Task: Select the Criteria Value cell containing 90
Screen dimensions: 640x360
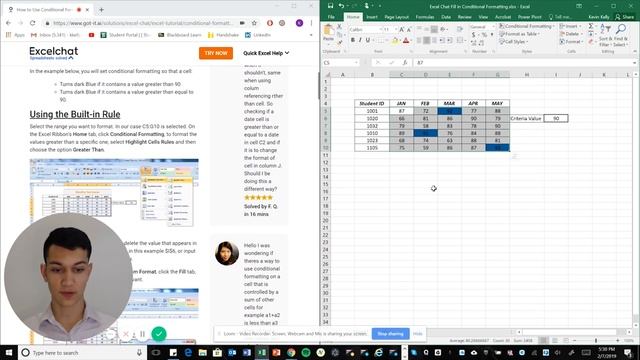Action: [556, 118]
